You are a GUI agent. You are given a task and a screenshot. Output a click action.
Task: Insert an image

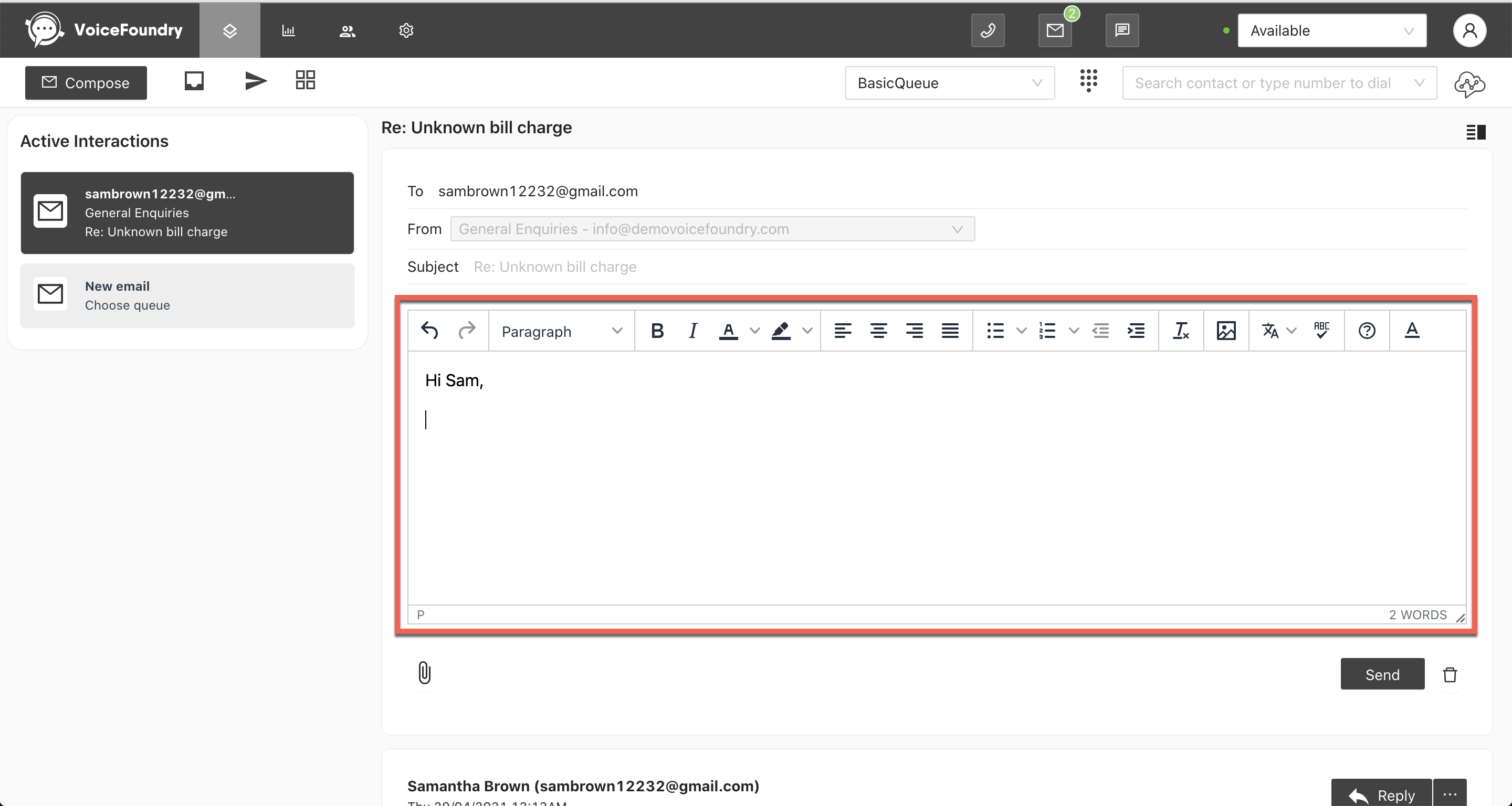tap(1226, 331)
